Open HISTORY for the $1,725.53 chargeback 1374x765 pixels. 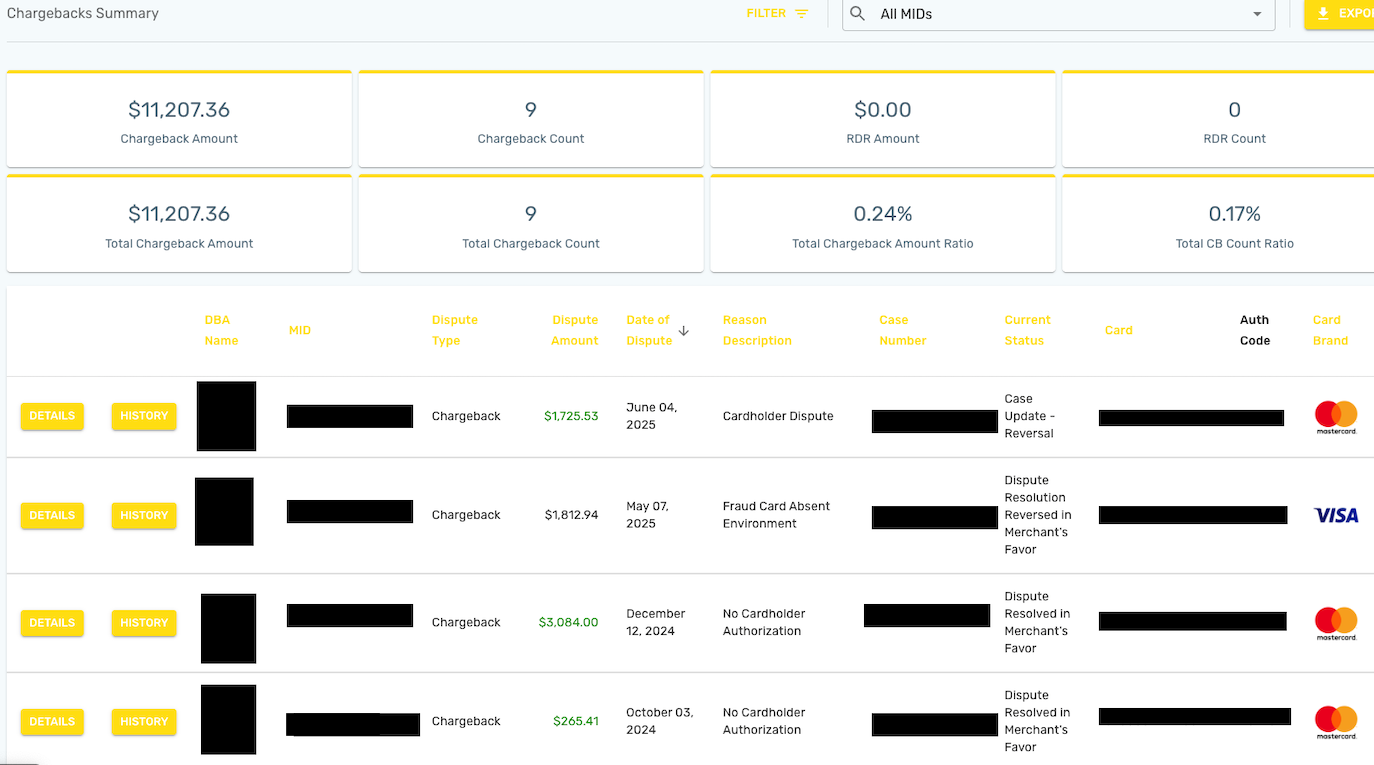click(144, 416)
